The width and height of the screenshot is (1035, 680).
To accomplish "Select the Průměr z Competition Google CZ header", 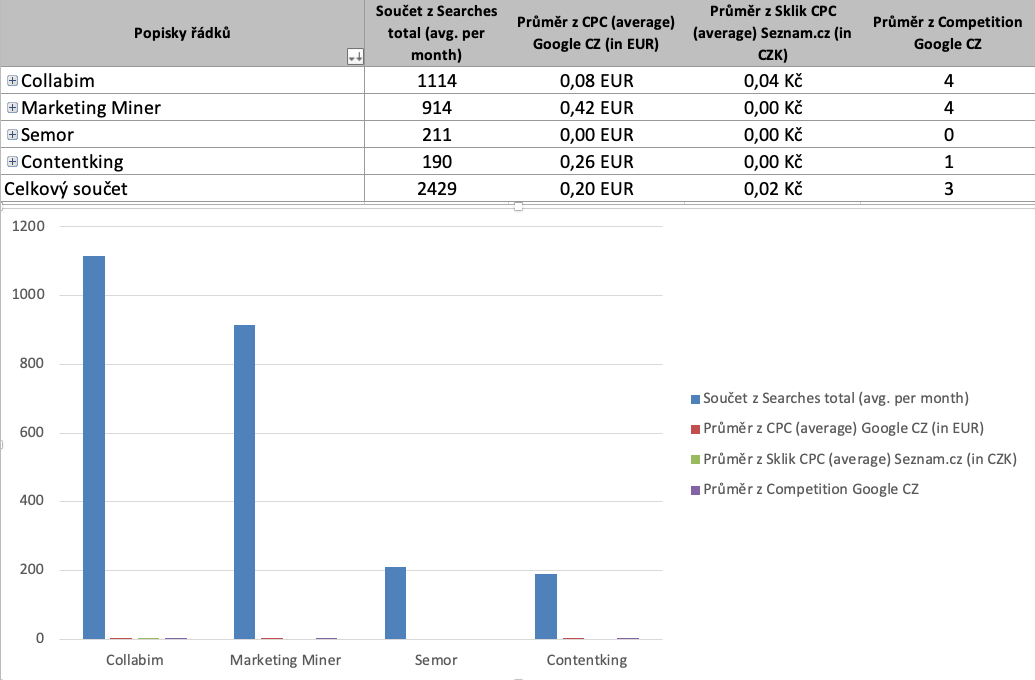I will [x=948, y=33].
